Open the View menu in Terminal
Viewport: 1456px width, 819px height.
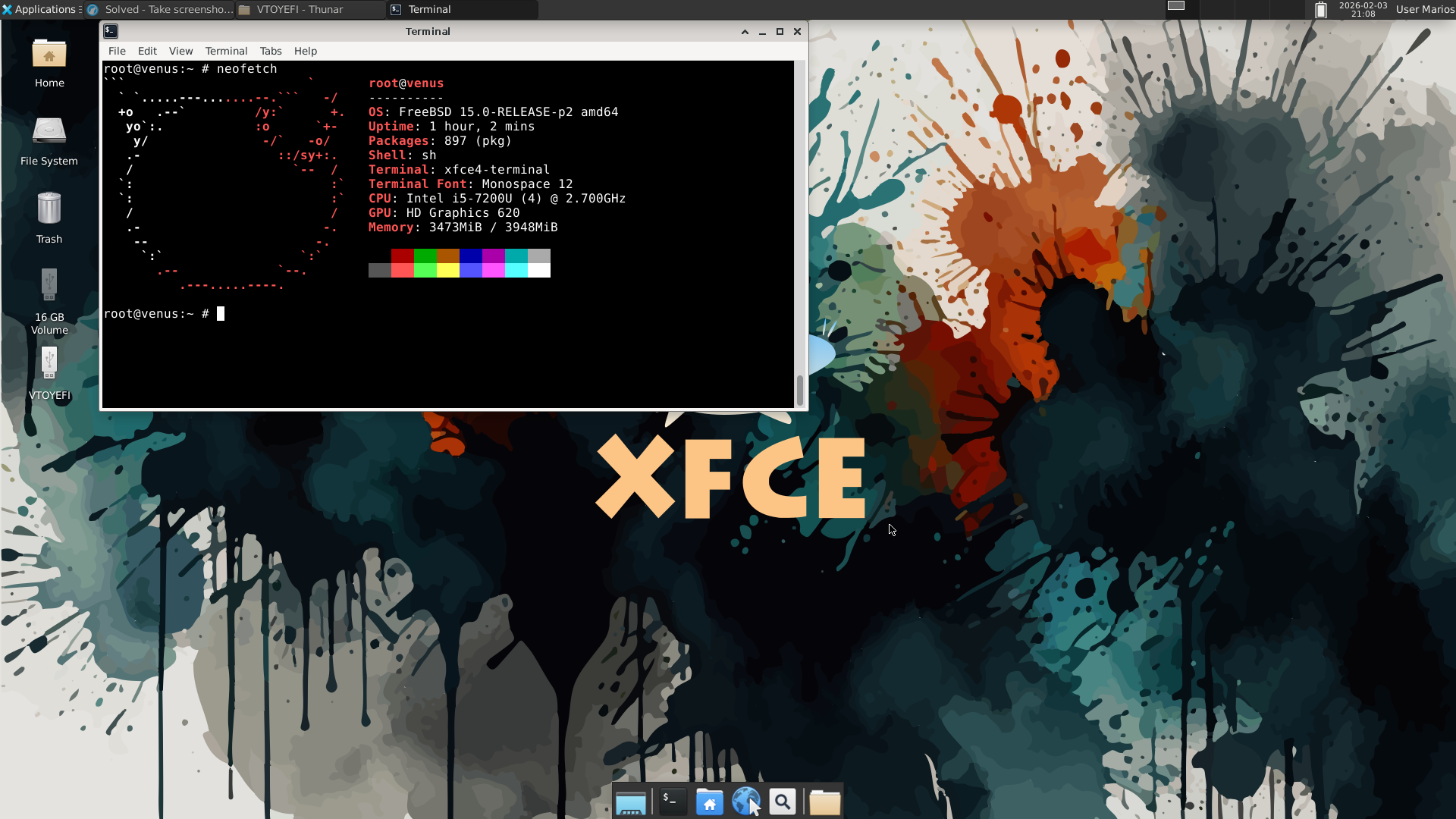pyautogui.click(x=180, y=51)
